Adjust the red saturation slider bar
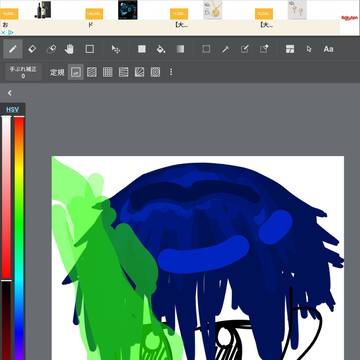This screenshot has height=360, width=360. click(6, 197)
